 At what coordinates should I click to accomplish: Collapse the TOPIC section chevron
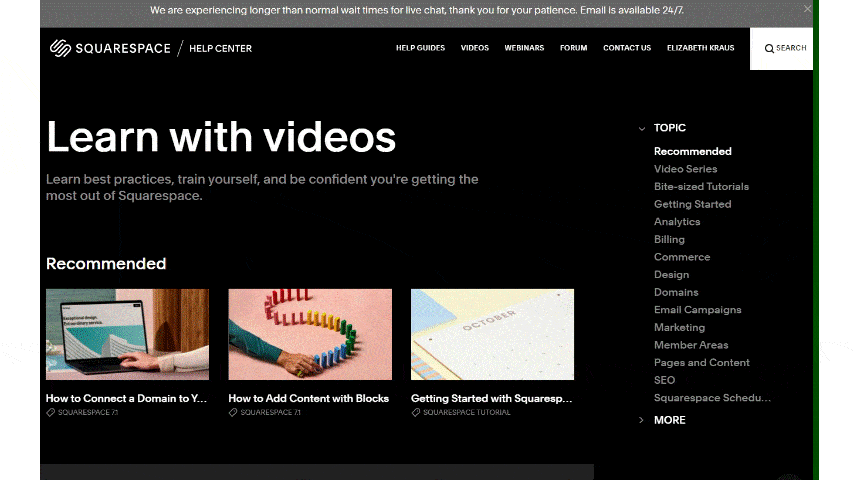click(x=642, y=128)
